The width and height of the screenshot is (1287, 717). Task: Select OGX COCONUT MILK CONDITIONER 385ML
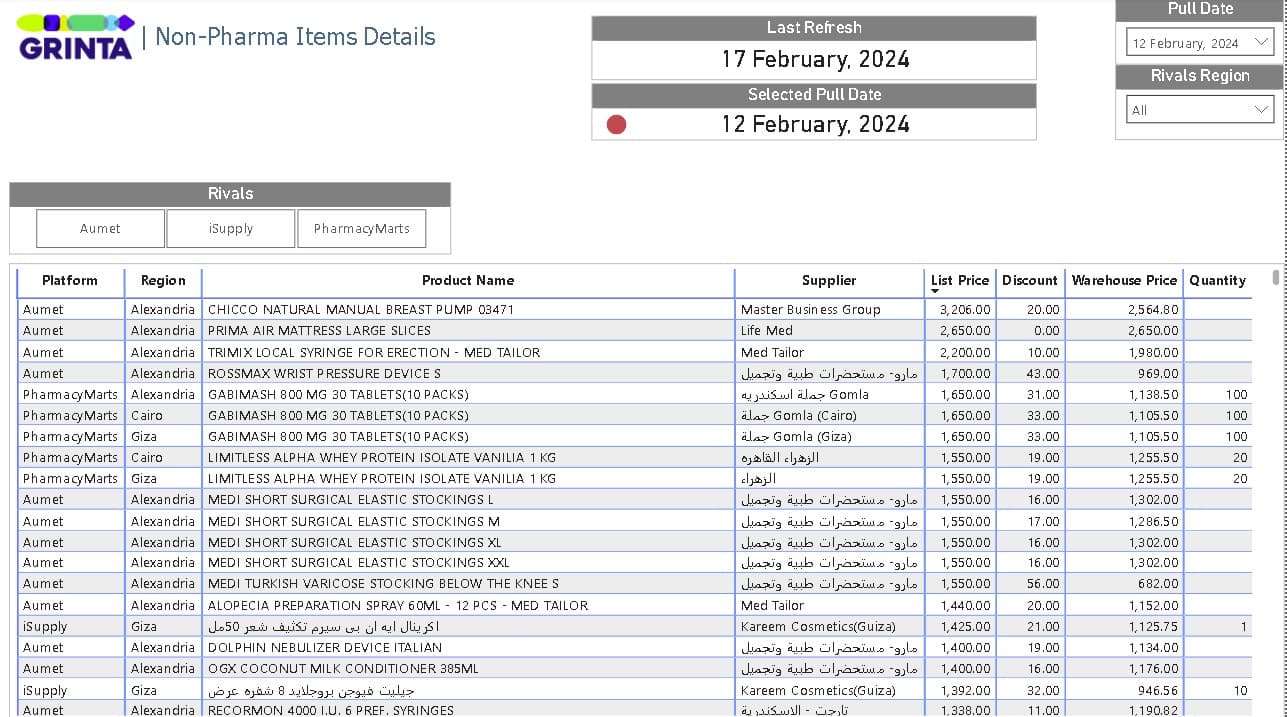click(x=343, y=669)
